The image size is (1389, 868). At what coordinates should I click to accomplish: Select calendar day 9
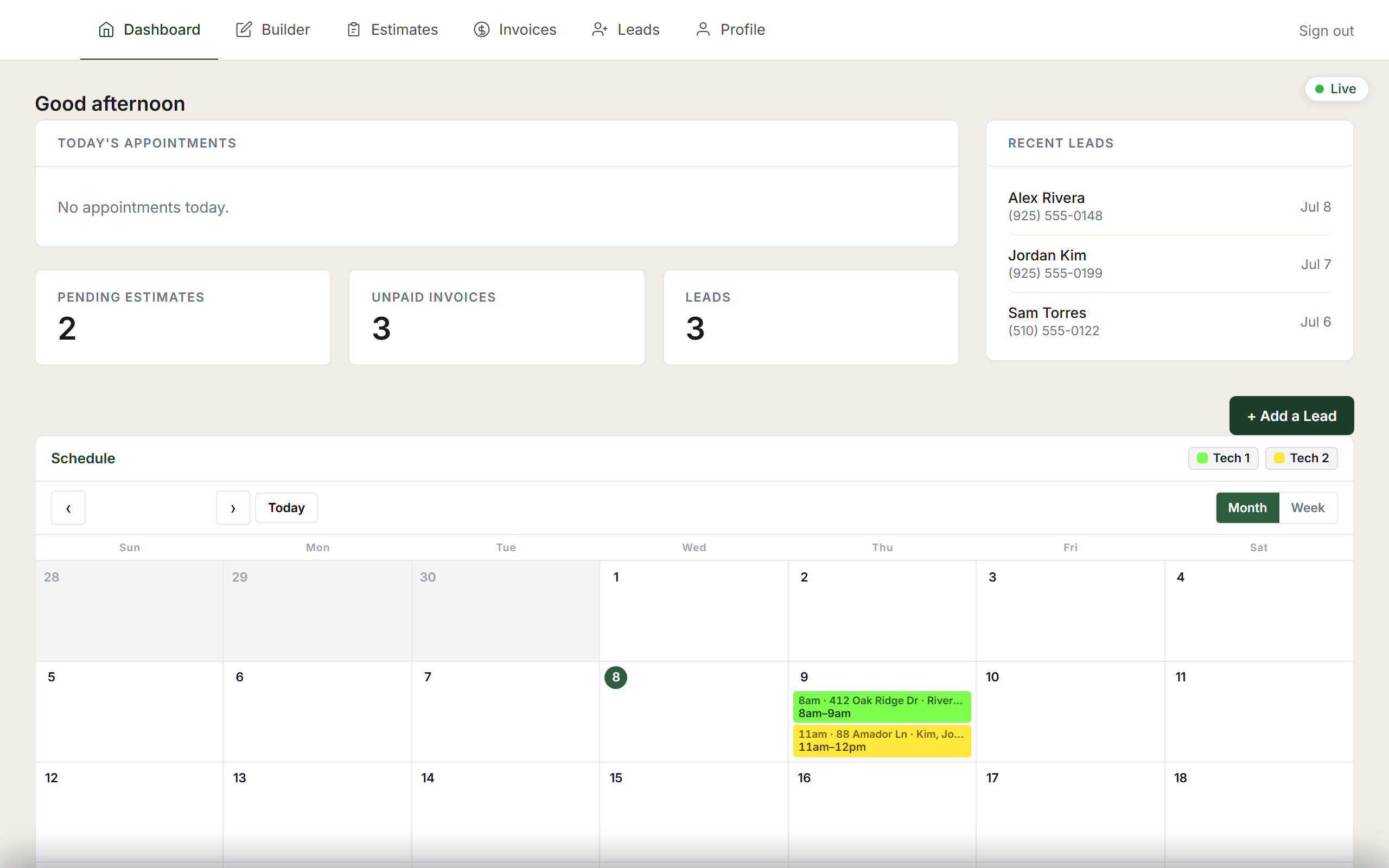804,678
